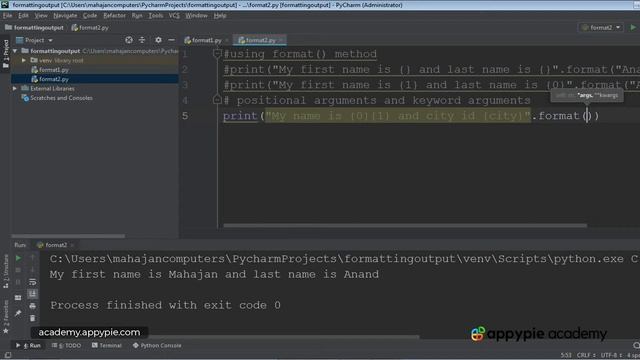This screenshot has height=360, width=640.
Task: Close the format2 run tab
Action: [72, 245]
